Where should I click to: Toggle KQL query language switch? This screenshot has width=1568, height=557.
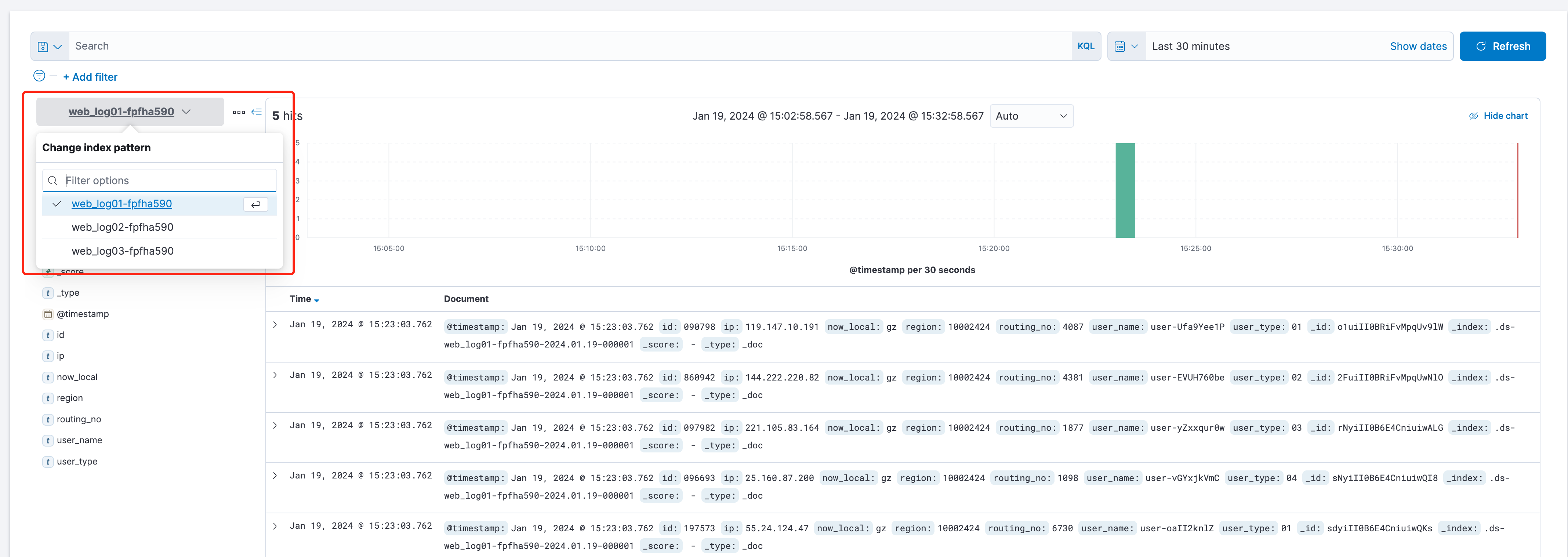1085,46
